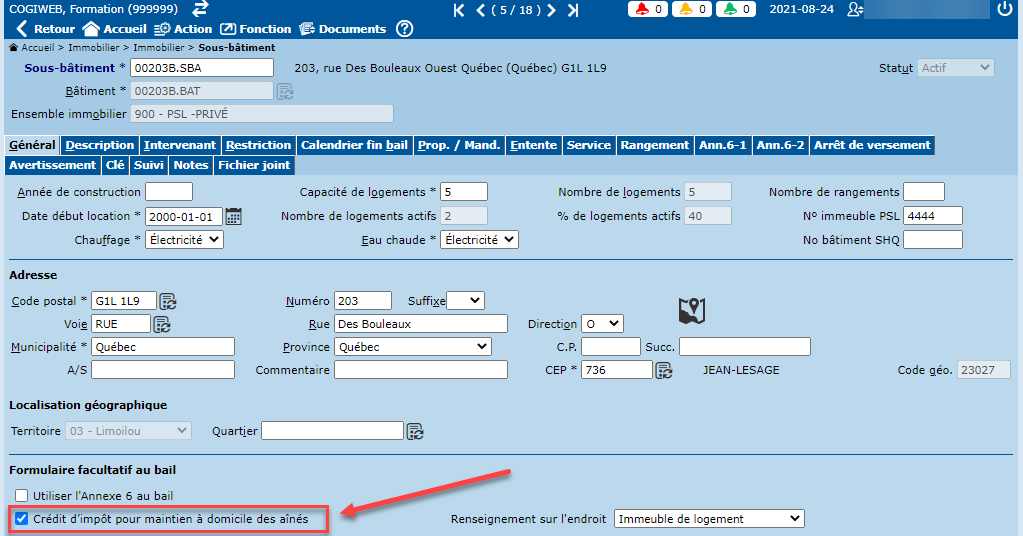Jump to the first record arrow
Screen dimensions: 1023x536
[x=459, y=10]
